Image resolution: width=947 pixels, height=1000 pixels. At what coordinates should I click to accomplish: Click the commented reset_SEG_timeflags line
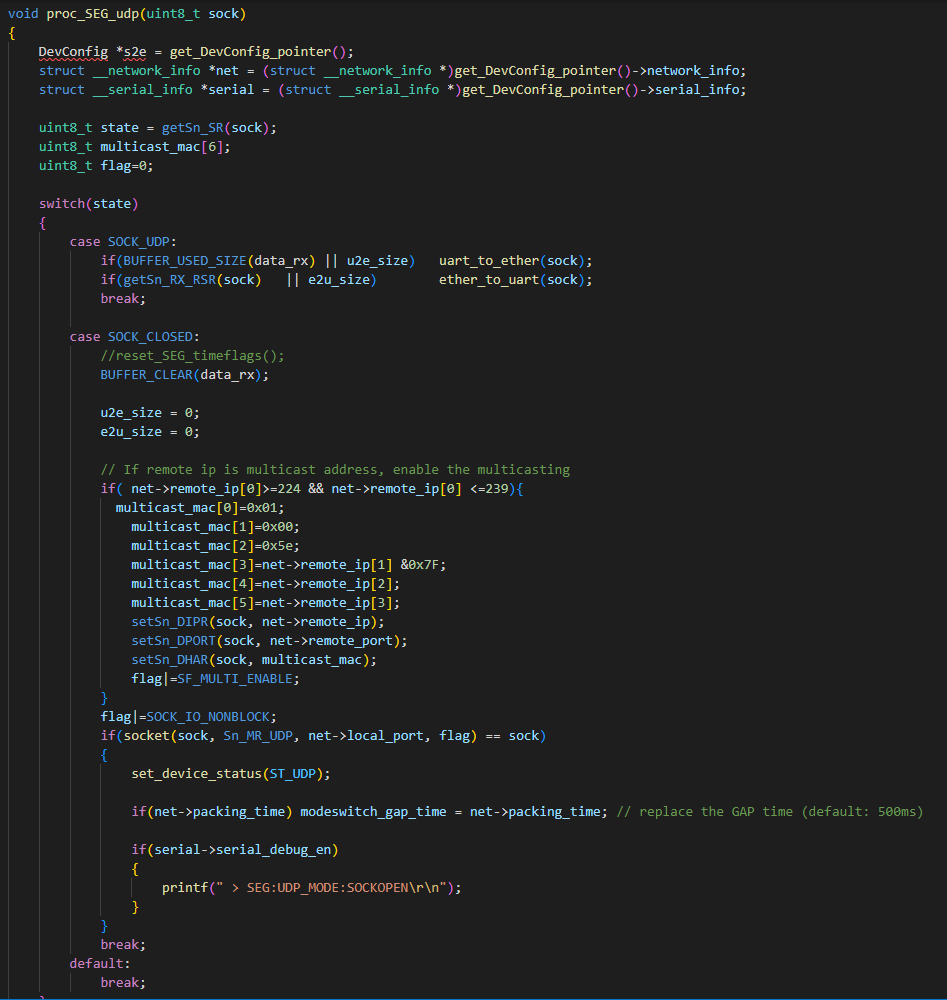[x=192, y=356]
